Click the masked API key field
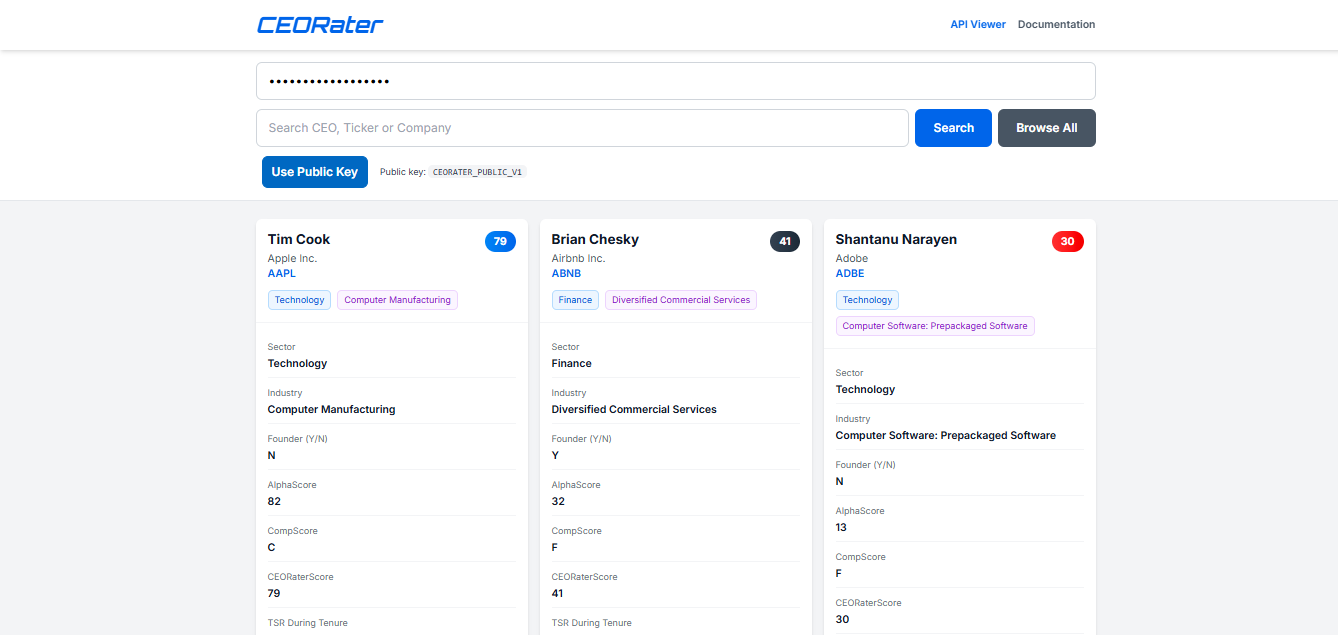Viewport: 1338px width, 635px height. [676, 81]
